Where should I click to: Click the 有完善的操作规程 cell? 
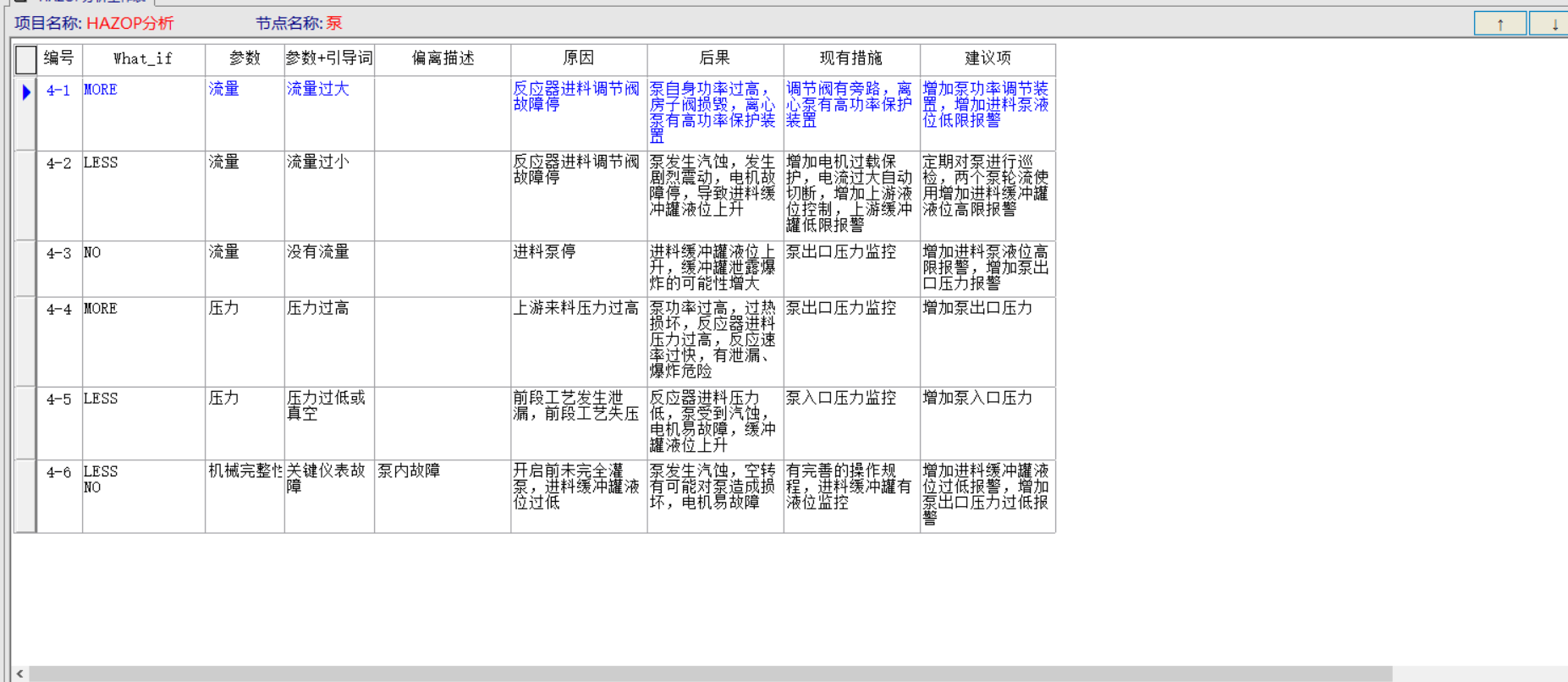[851, 496]
